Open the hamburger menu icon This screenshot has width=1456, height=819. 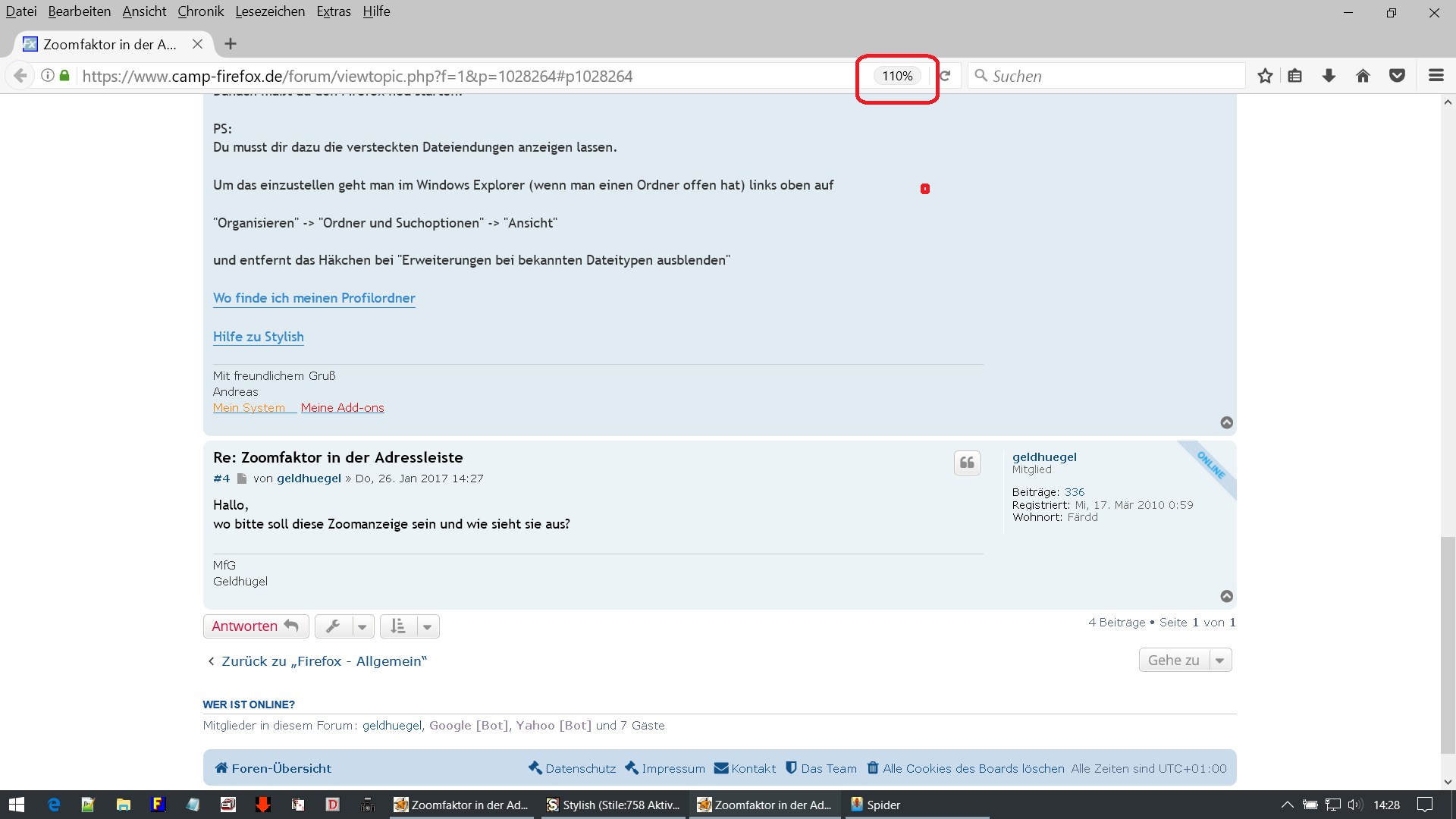[1436, 76]
